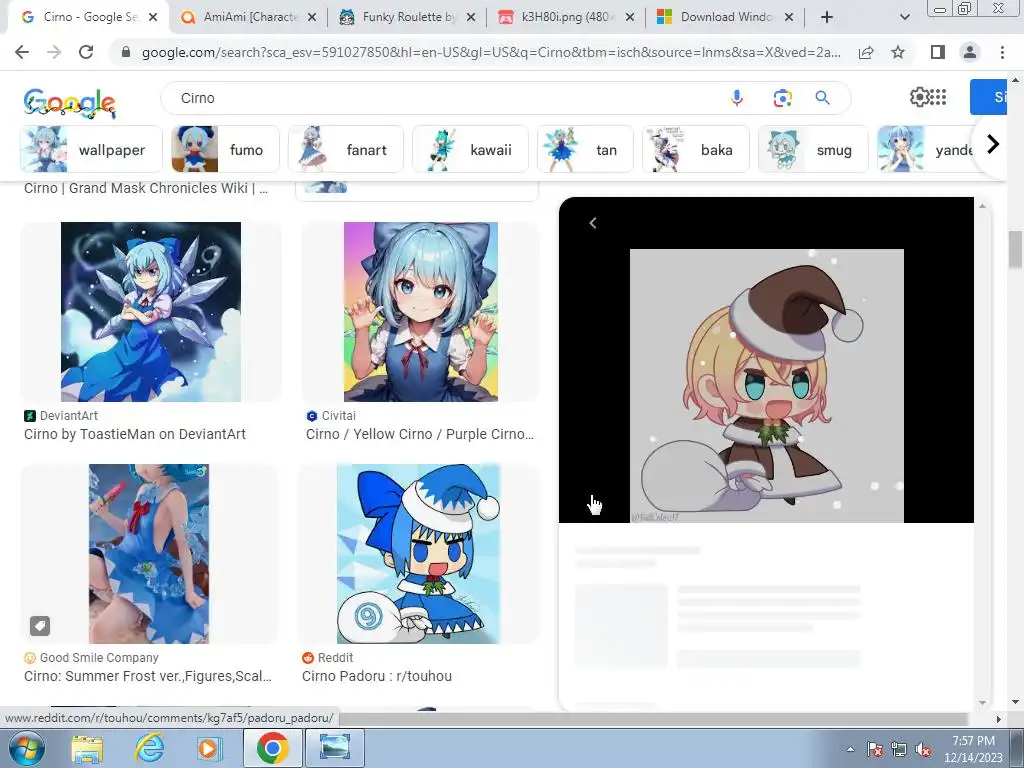Click the volume muted tray icon
The width and height of the screenshot is (1024, 768).
click(x=923, y=750)
